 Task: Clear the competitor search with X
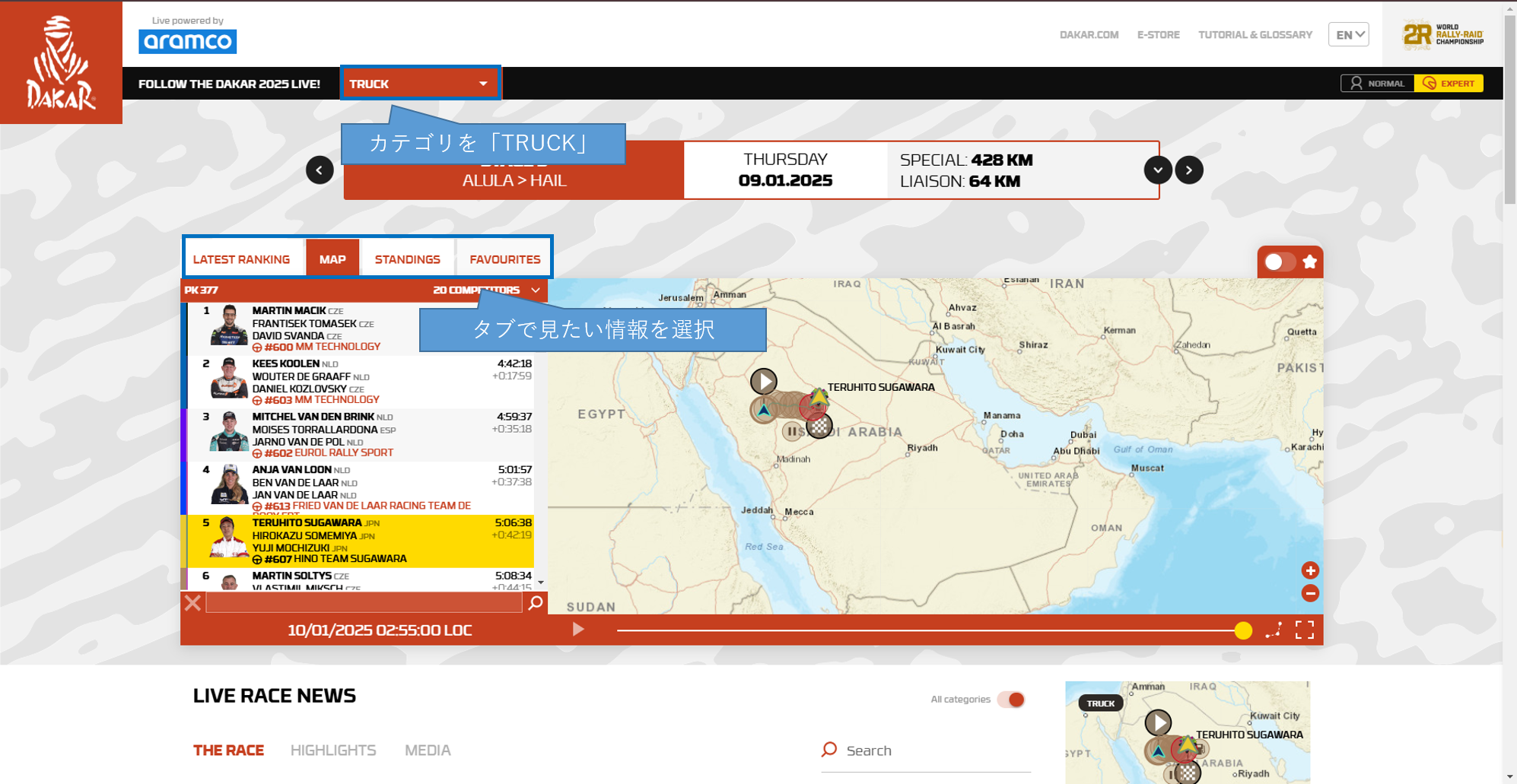pos(192,603)
